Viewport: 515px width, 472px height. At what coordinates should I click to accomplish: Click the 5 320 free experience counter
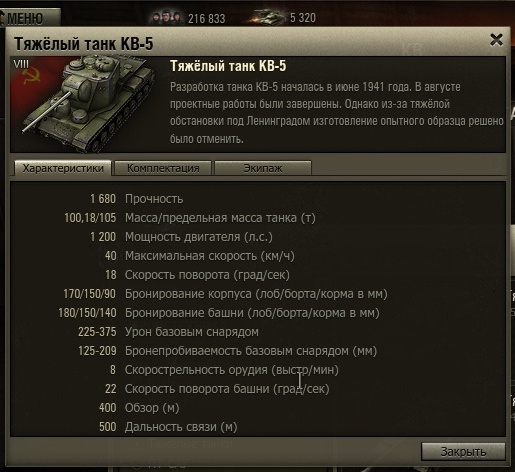[303, 18]
